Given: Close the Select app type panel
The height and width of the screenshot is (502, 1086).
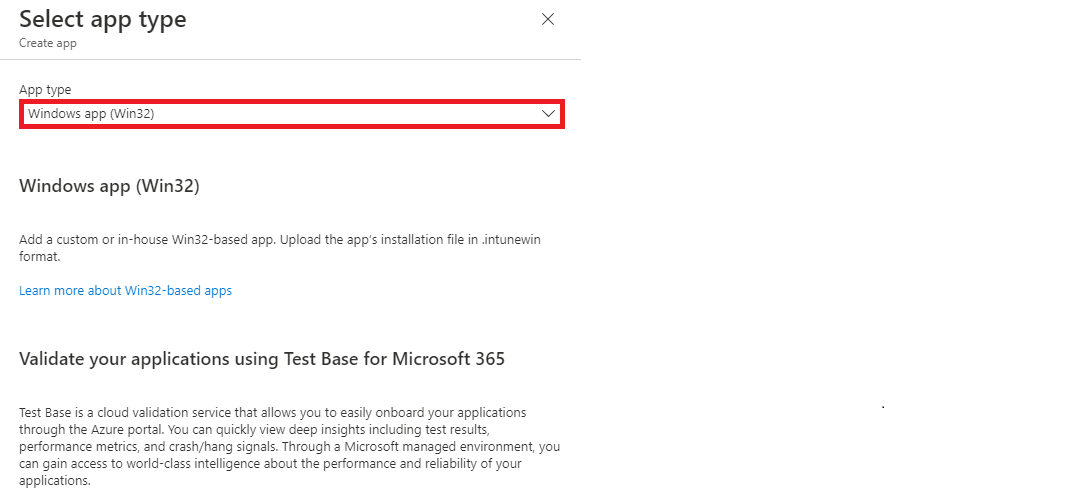Looking at the screenshot, I should coord(547,19).
